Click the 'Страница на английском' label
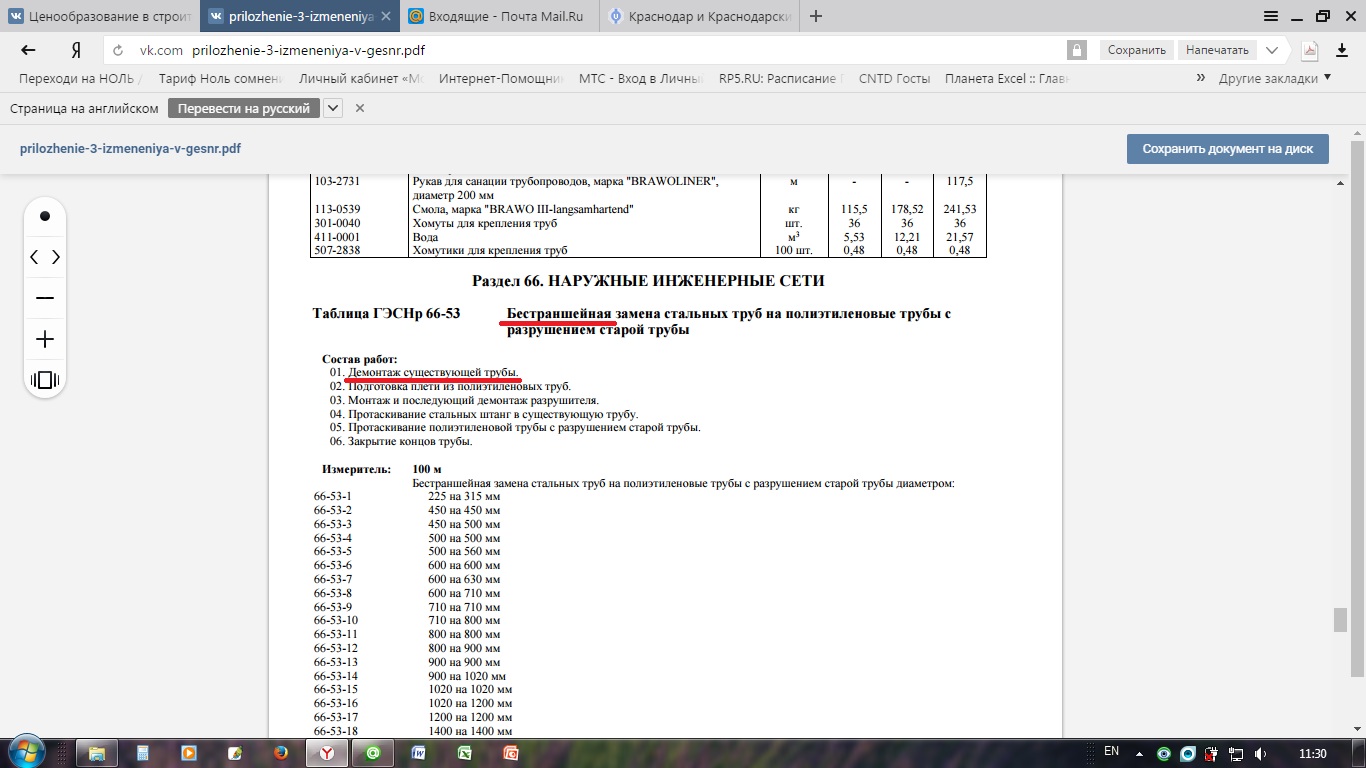Viewport: 1366px width, 768px height. pyautogui.click(x=84, y=108)
